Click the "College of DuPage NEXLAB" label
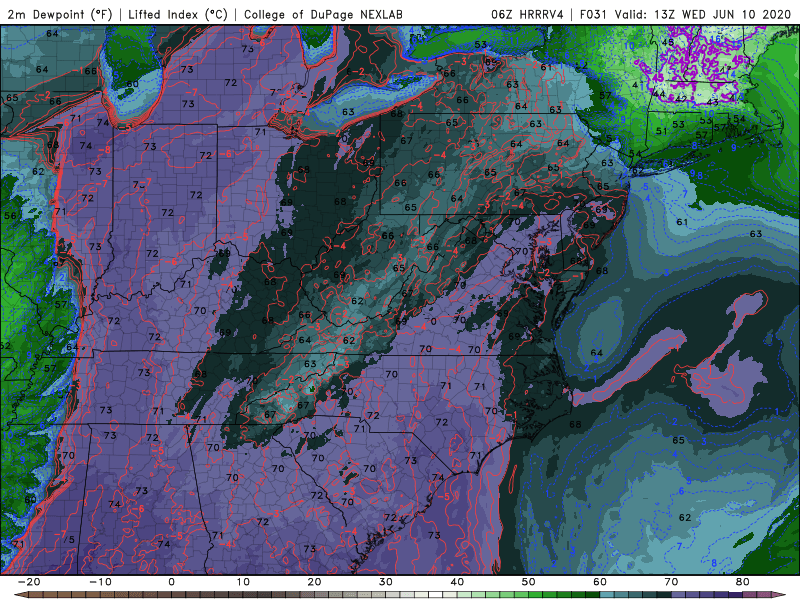The image size is (800, 600). pos(323,14)
